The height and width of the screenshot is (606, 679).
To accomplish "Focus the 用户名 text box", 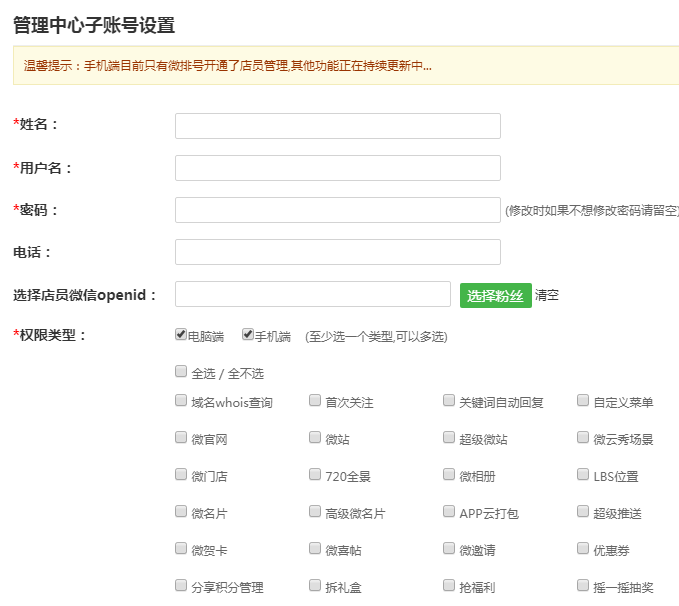I will pos(337,168).
